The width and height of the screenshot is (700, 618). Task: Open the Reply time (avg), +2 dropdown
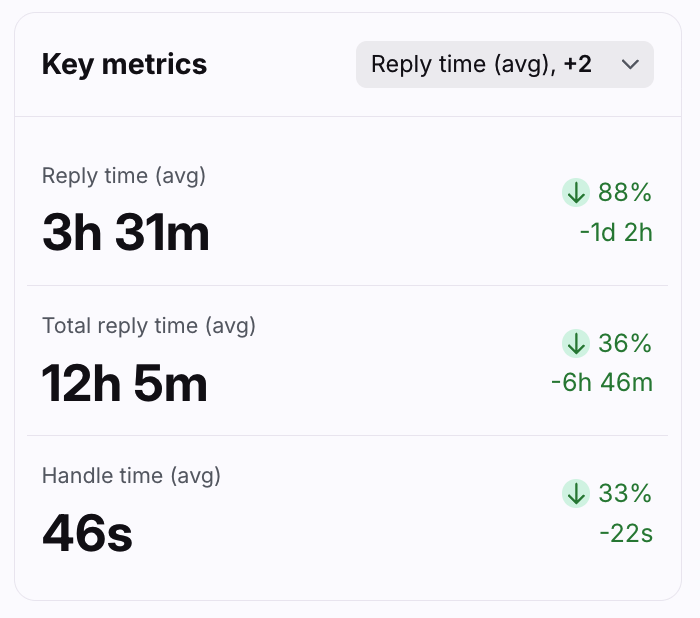504,65
